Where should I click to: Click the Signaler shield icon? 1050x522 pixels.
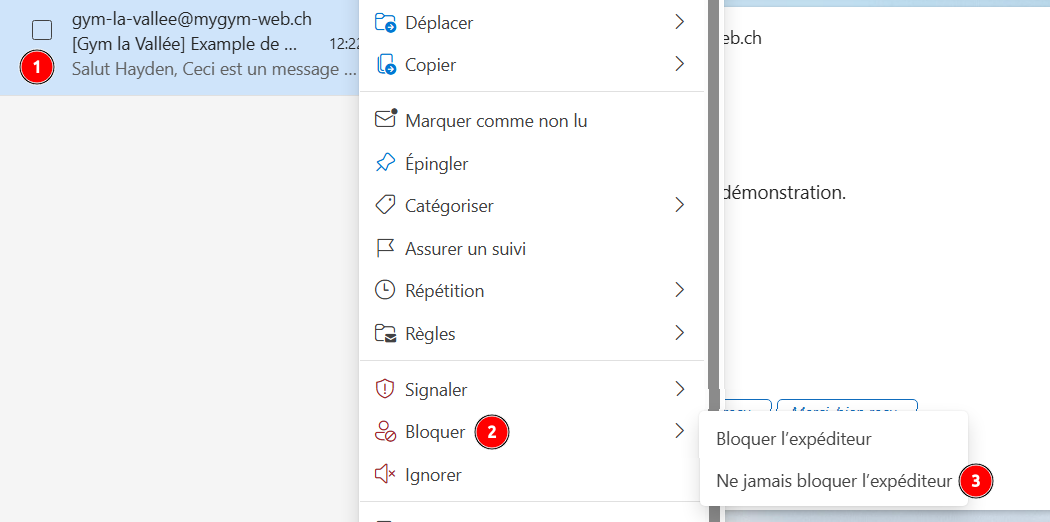tap(385, 389)
